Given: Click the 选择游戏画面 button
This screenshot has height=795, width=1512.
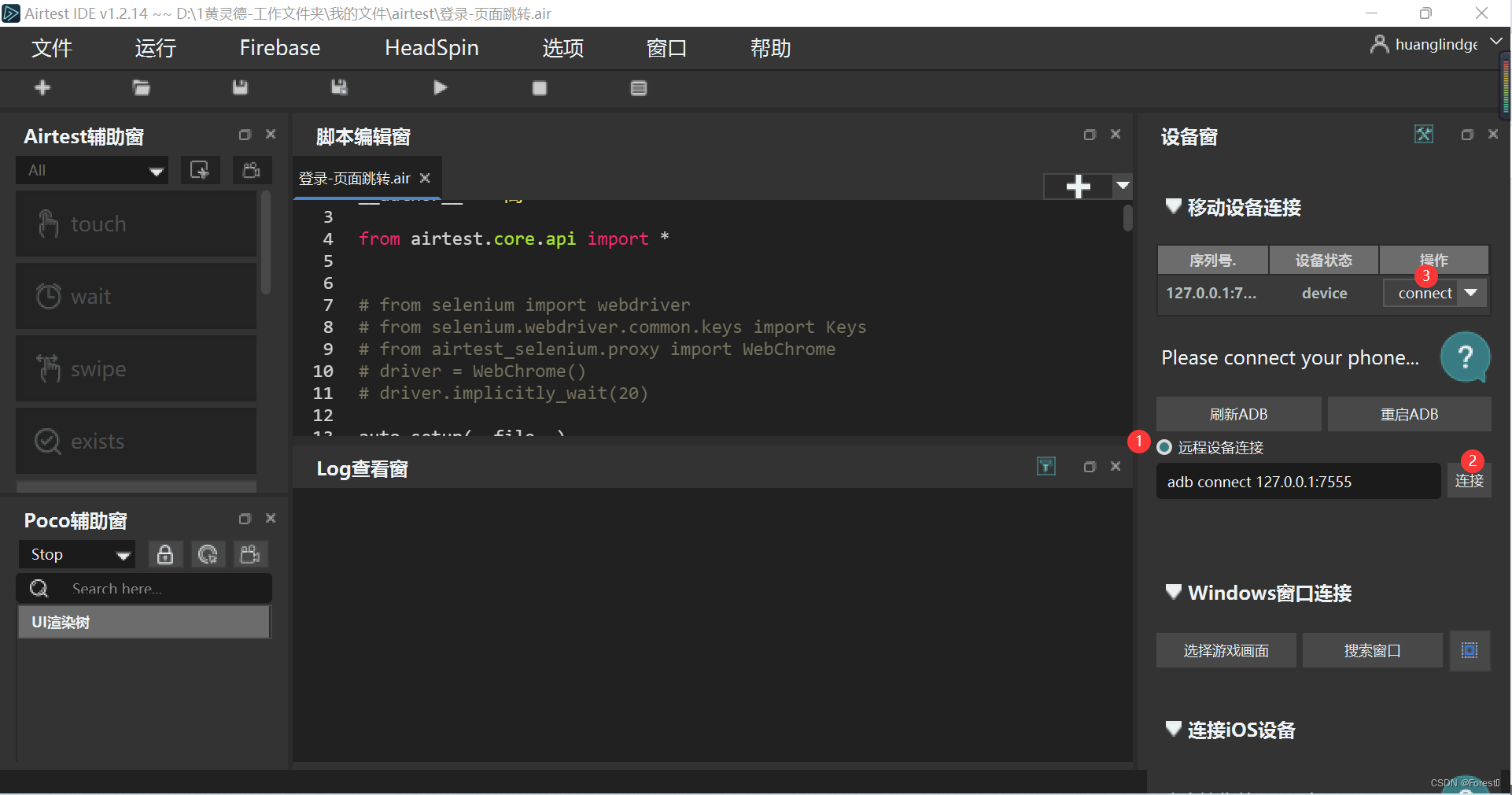Looking at the screenshot, I should click(x=1226, y=650).
